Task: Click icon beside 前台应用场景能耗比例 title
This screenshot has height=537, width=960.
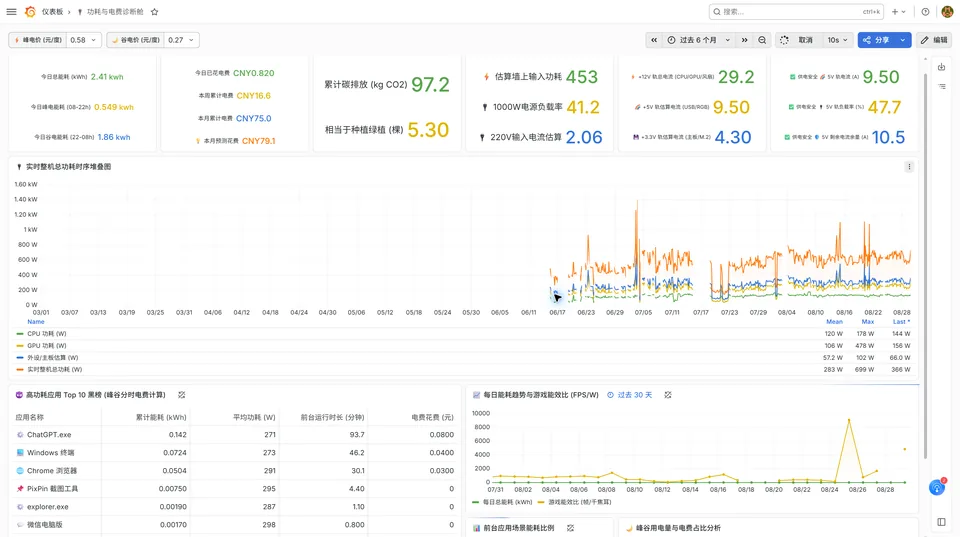Action: tap(570, 528)
